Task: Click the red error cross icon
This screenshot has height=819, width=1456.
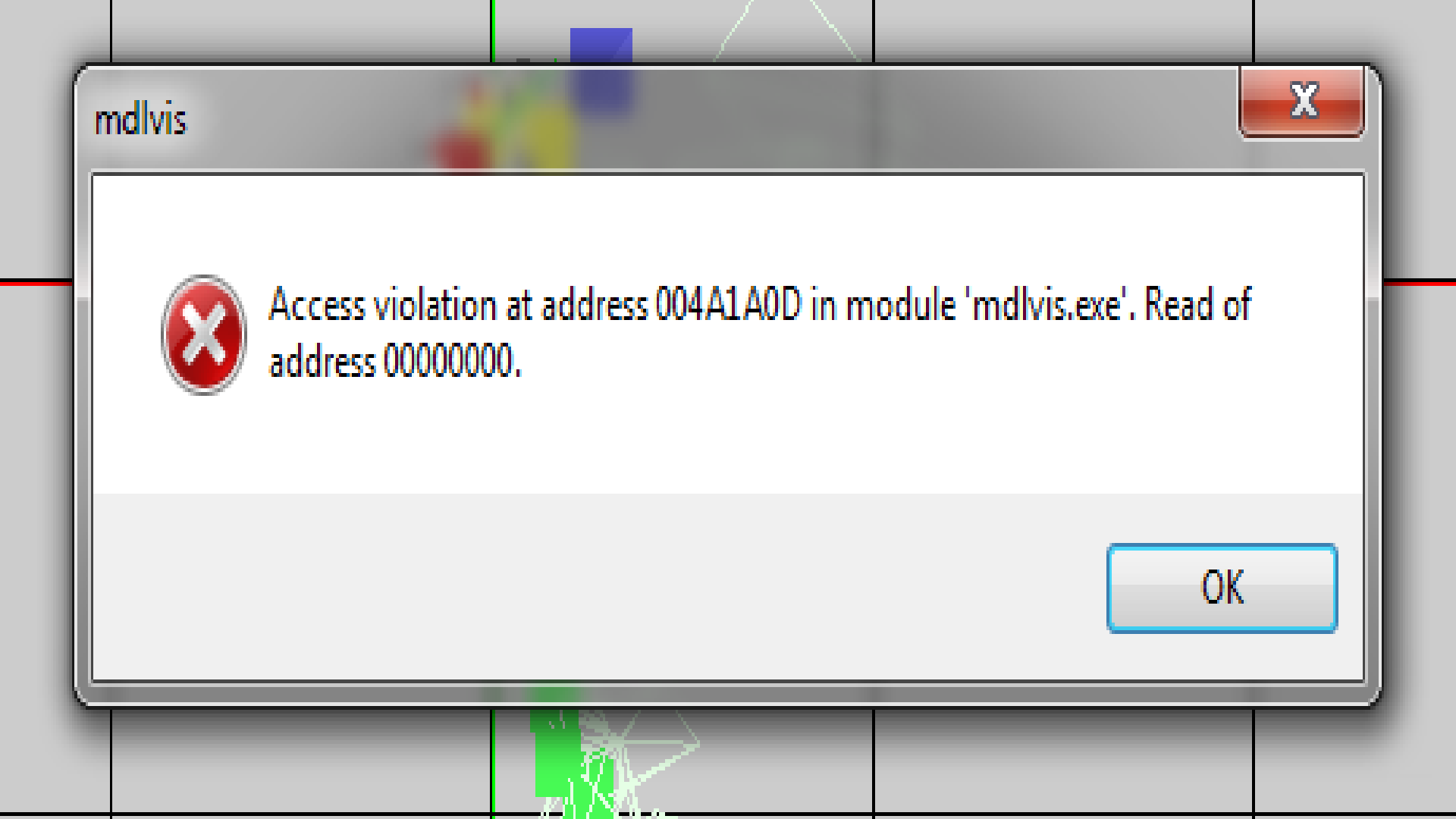Action: [203, 334]
